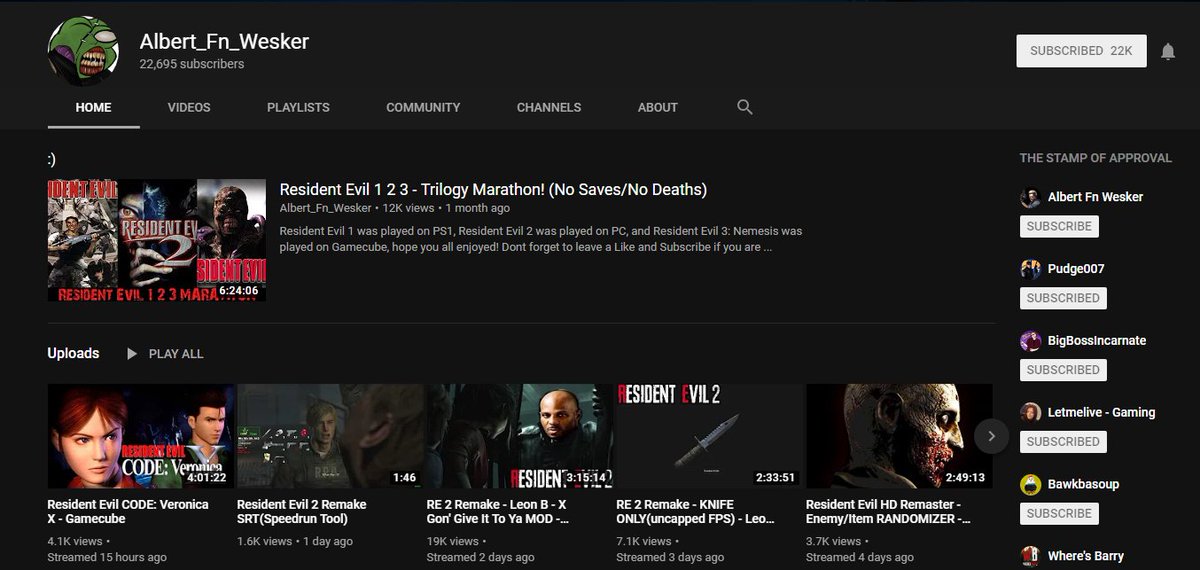Open the Playlists tab
Viewport: 1200px width, 570px height.
coord(298,107)
